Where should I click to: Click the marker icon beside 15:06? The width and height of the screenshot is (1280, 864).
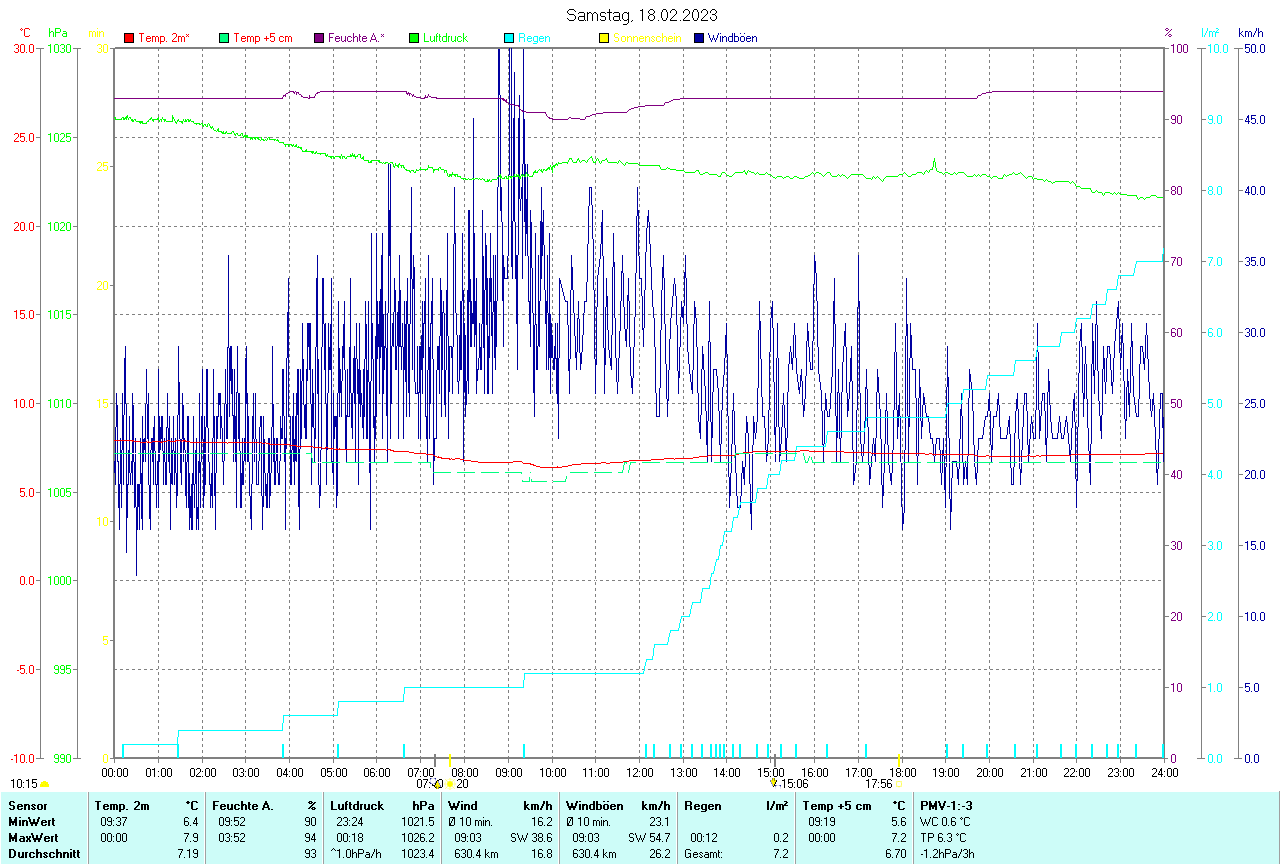pyautogui.click(x=773, y=783)
